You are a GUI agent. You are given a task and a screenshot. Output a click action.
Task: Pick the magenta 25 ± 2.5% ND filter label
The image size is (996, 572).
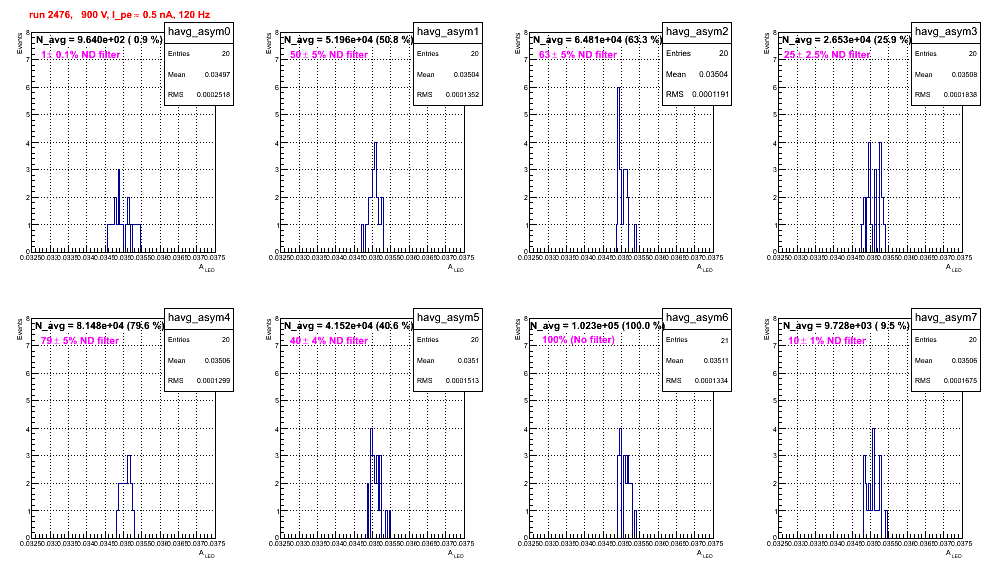827,55
